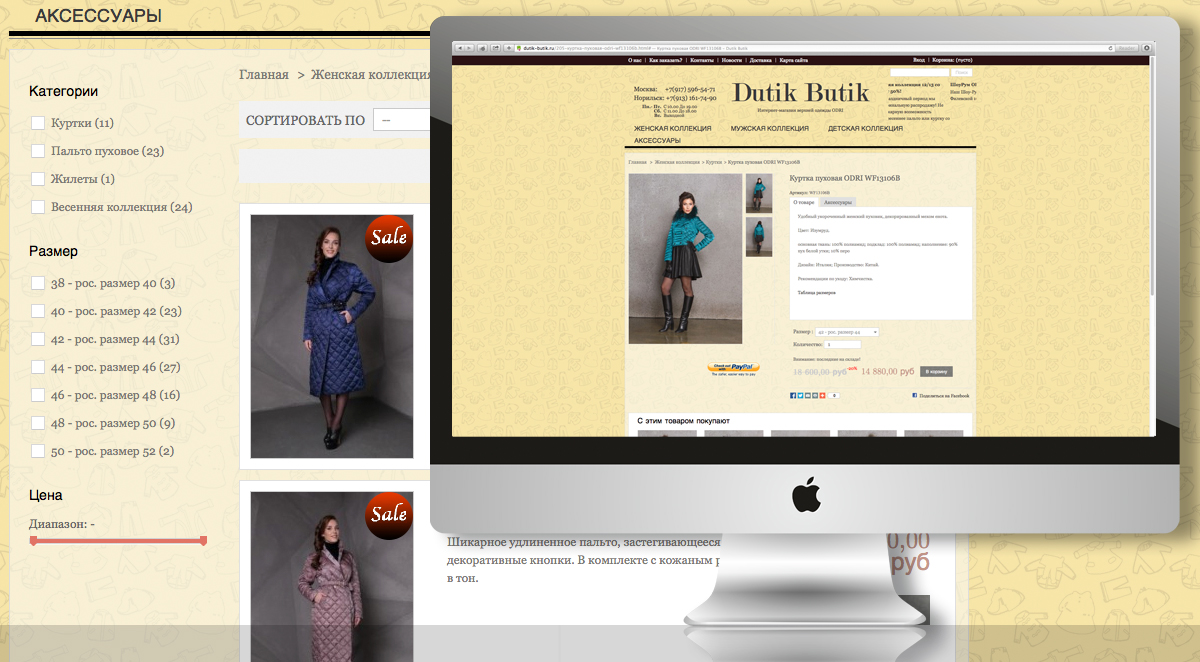Image resolution: width=1200 pixels, height=662 pixels.
Task: Open Контакты link in mockup top bar
Action: (x=702, y=60)
